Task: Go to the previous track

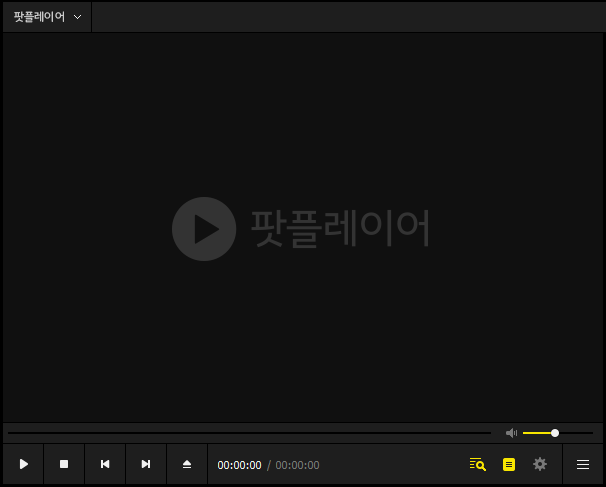Action: (x=105, y=464)
